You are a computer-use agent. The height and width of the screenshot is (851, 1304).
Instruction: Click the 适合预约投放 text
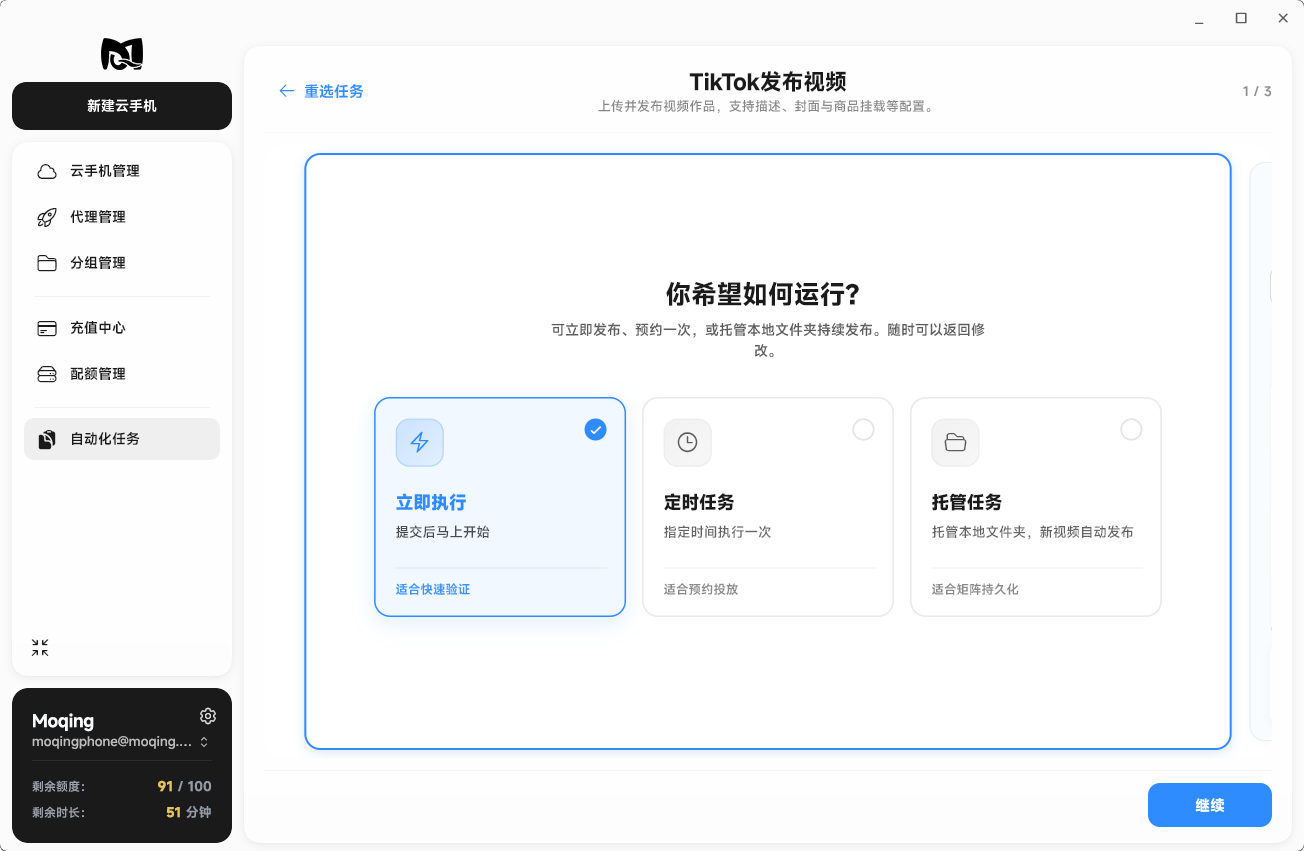(701, 589)
